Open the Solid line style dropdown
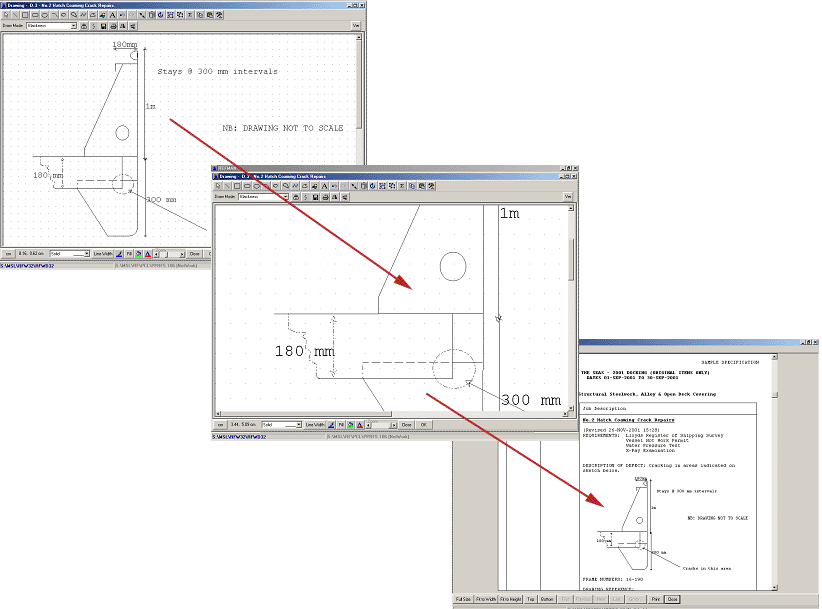This screenshot has width=822, height=609. pyautogui.click(x=86, y=254)
